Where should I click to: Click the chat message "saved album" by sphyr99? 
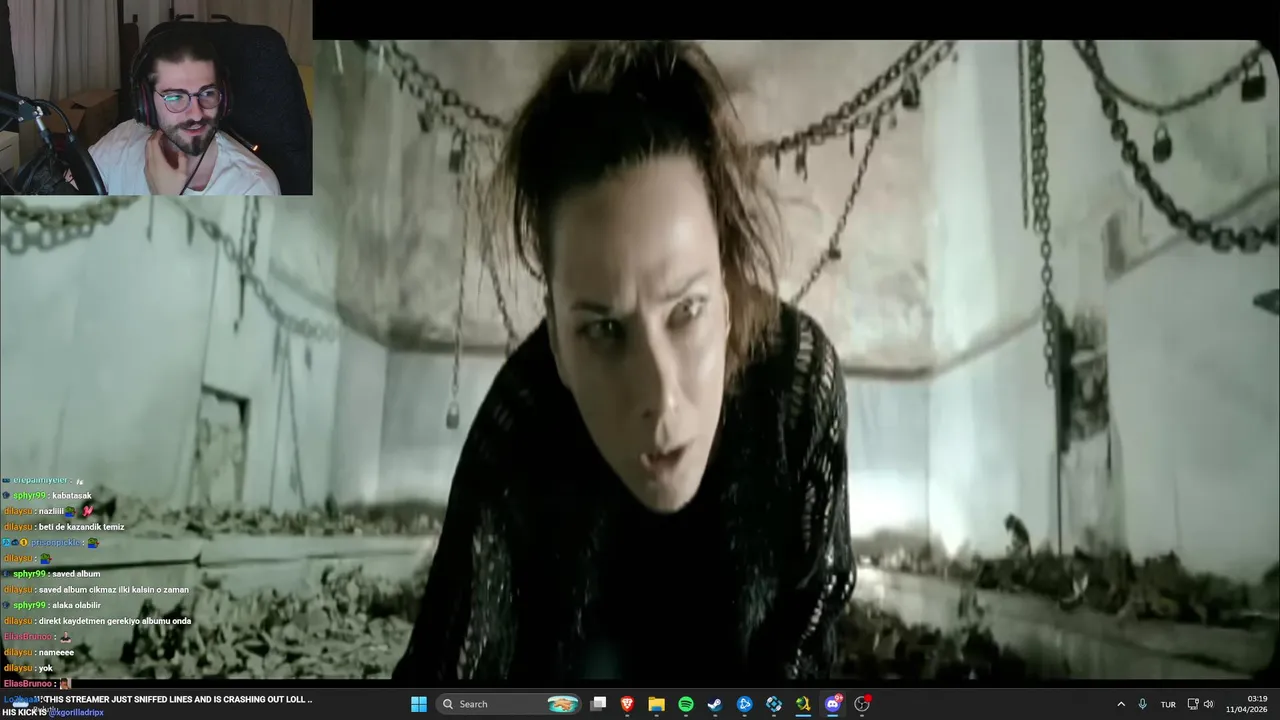point(76,574)
